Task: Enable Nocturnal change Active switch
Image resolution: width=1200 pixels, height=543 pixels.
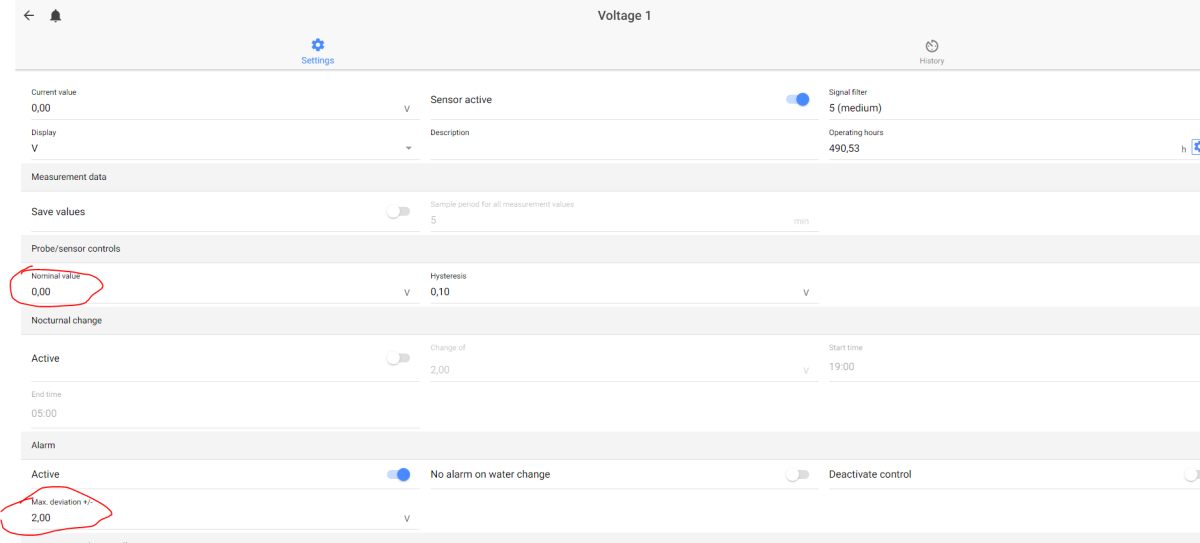Action: pos(398,358)
